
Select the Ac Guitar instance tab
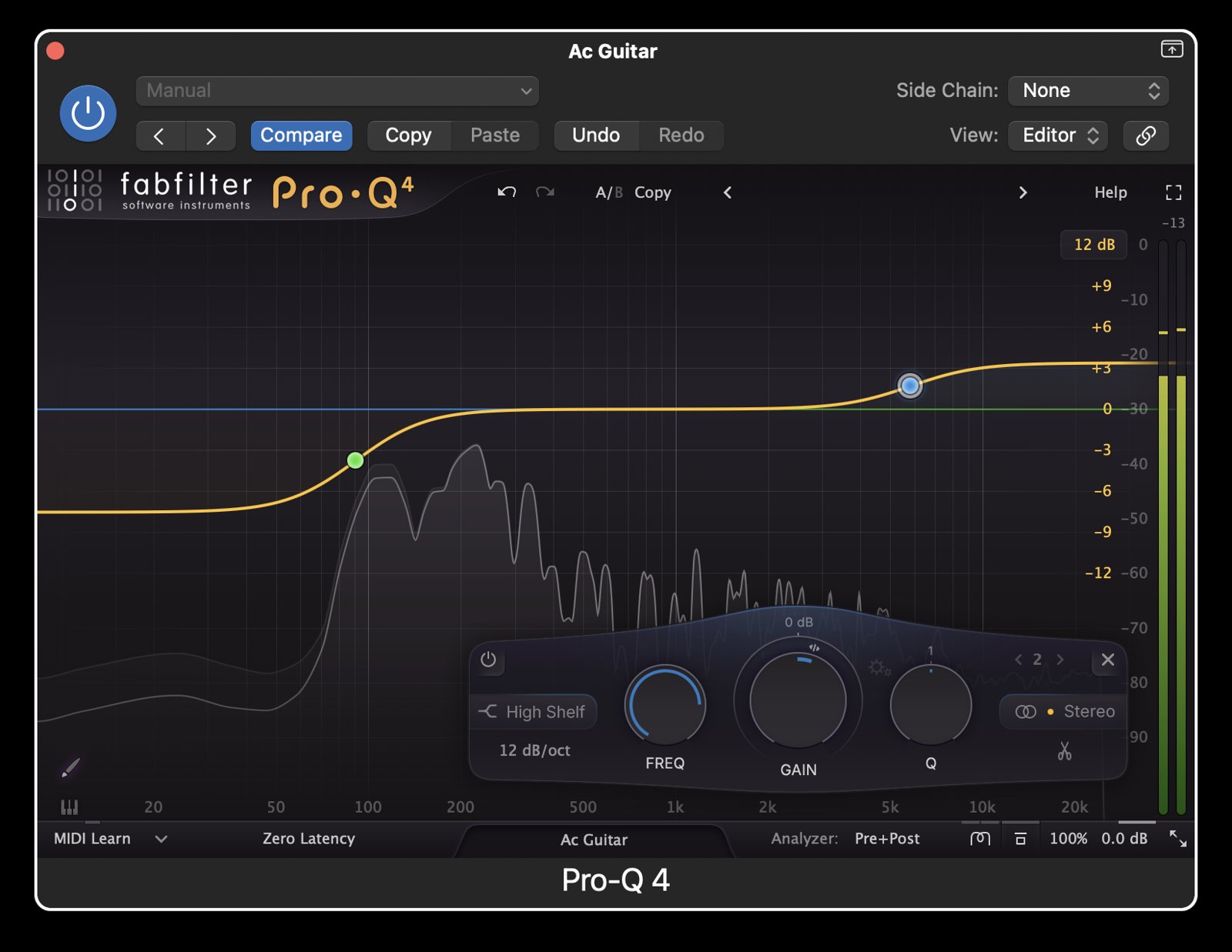(594, 840)
